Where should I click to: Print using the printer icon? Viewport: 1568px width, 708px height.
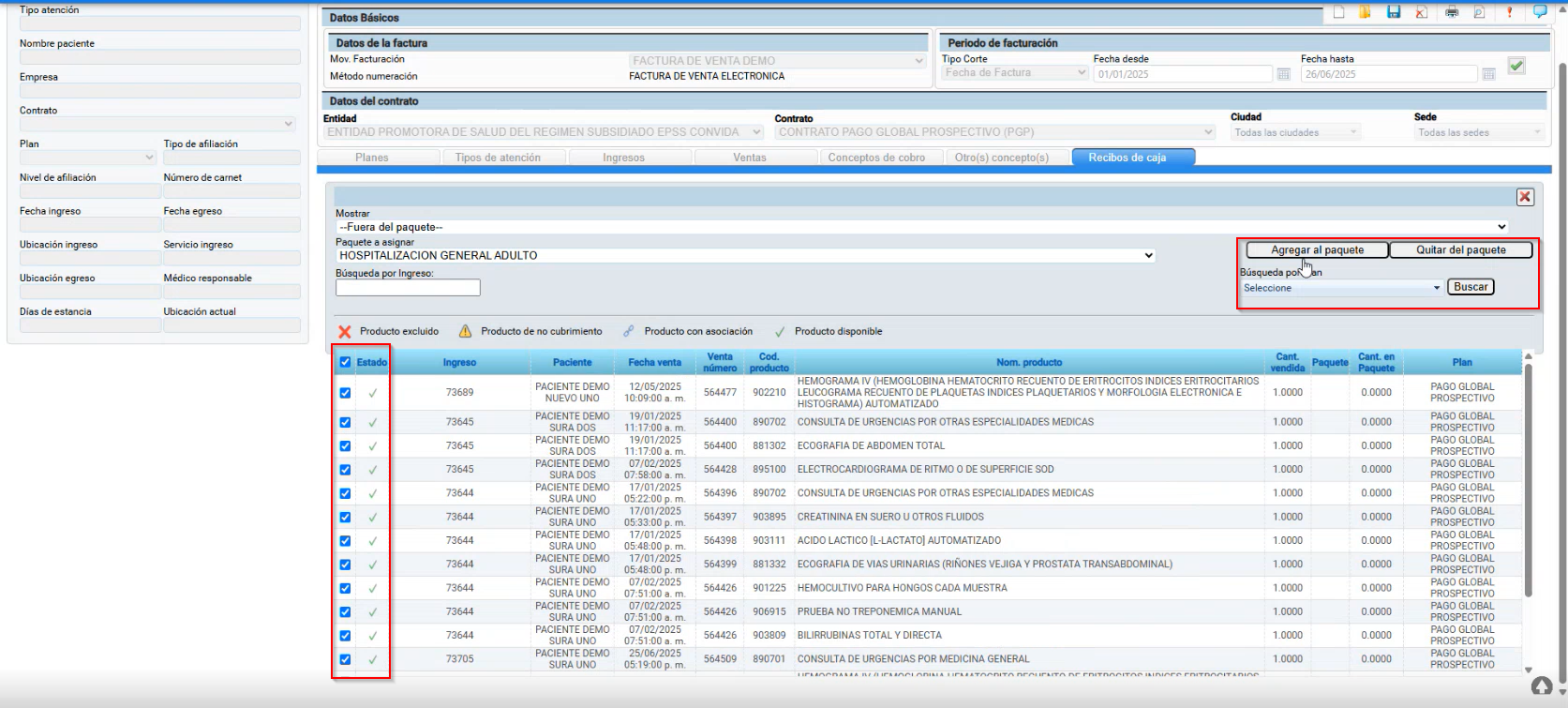[1452, 12]
